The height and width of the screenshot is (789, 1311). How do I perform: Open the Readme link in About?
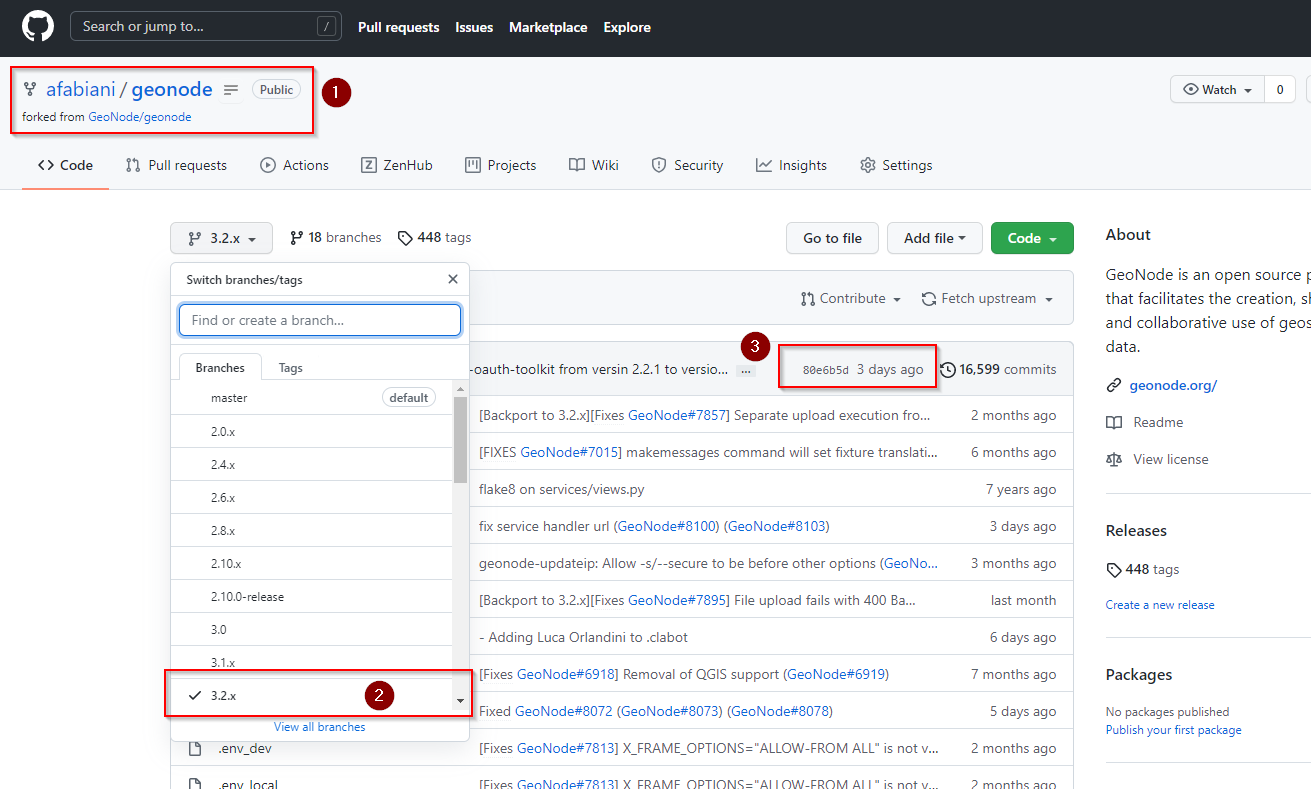[1158, 422]
